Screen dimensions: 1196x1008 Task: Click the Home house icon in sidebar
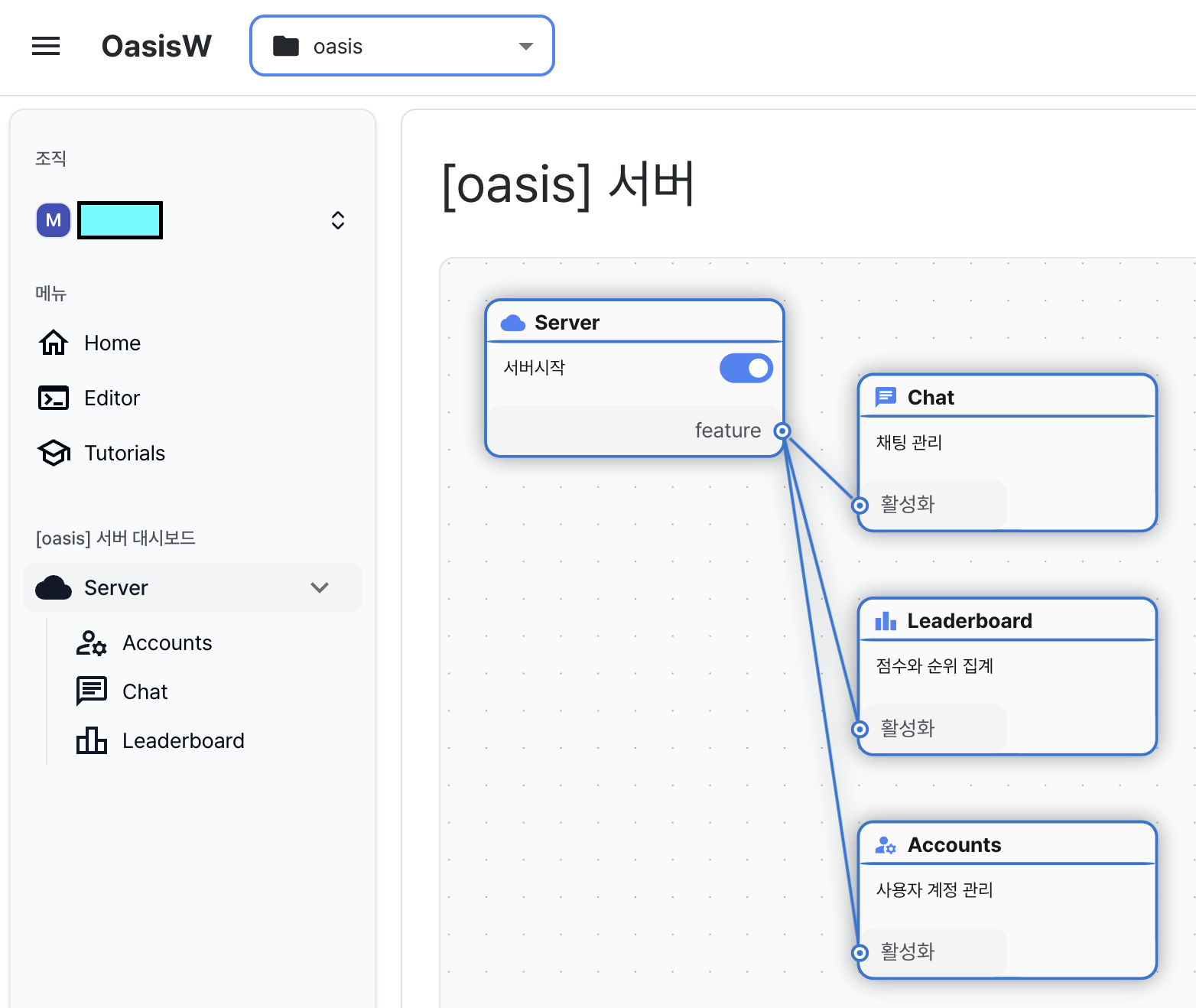[54, 343]
